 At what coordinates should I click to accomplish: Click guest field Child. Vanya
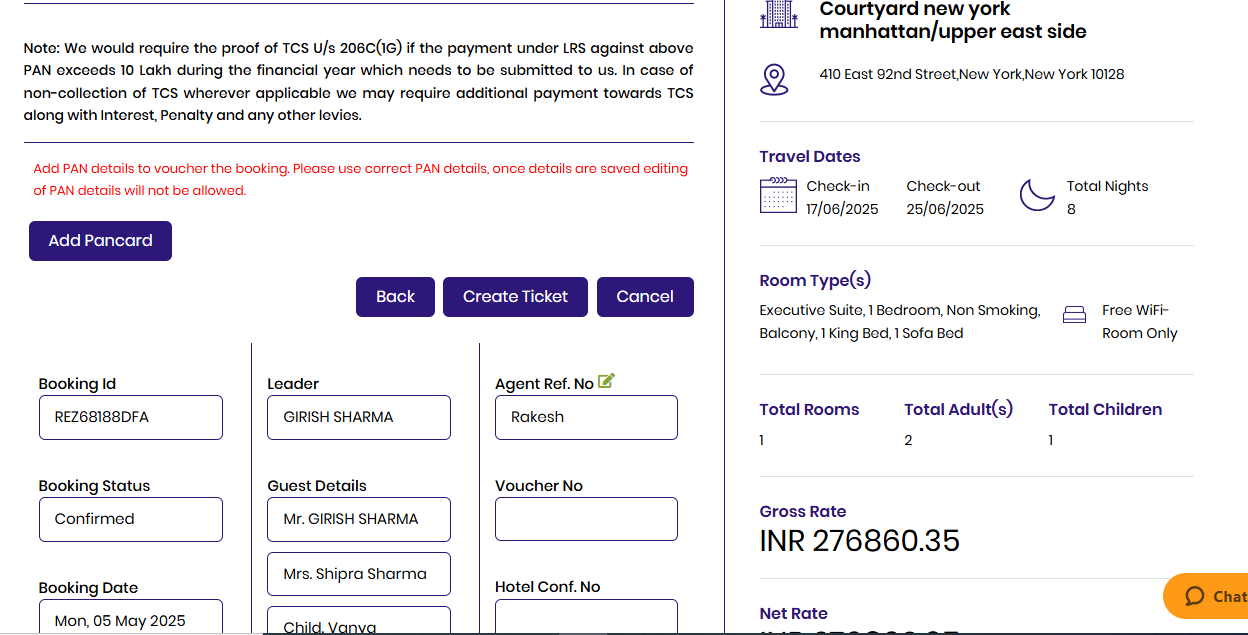coord(359,621)
